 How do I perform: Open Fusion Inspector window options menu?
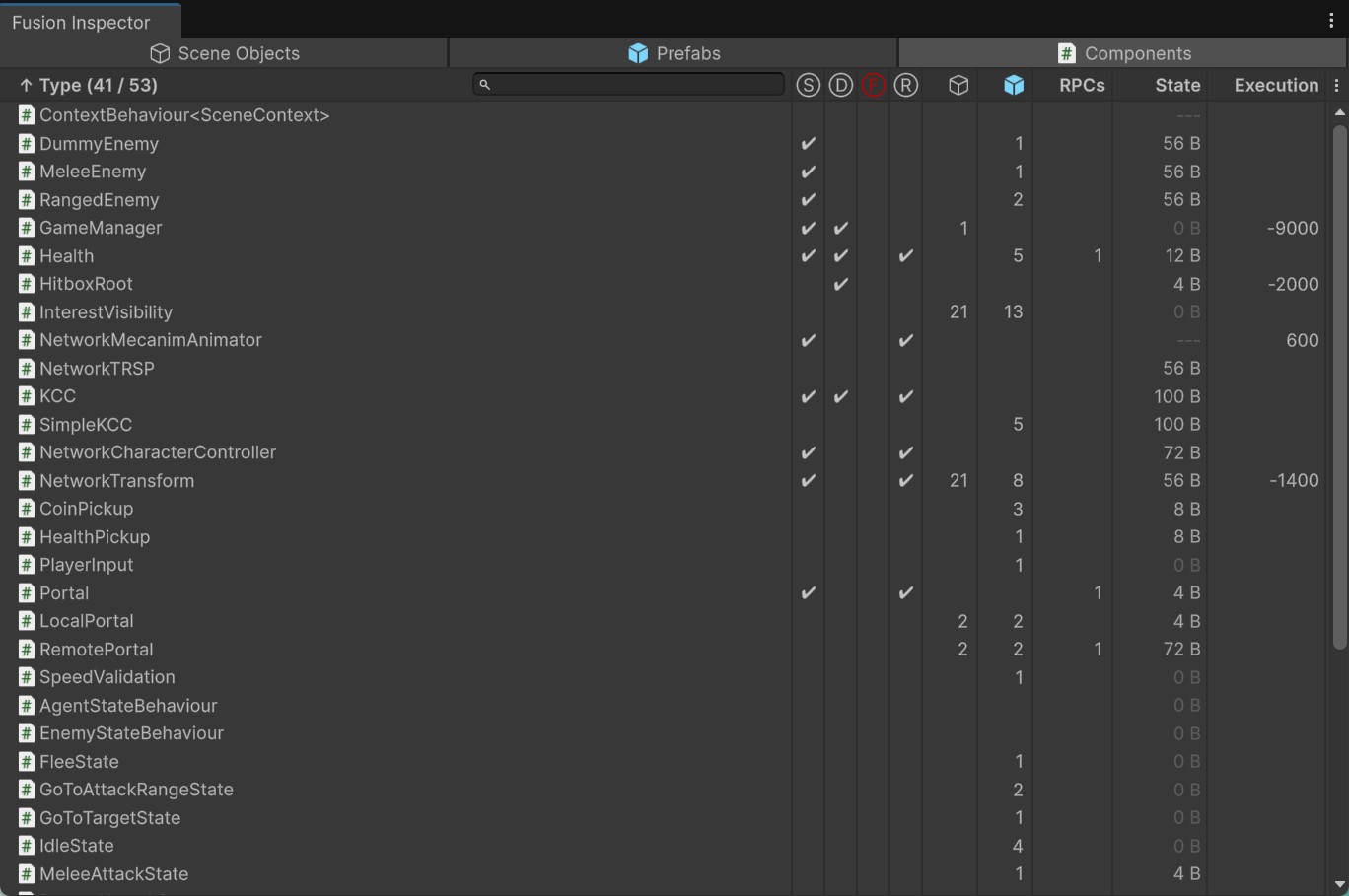(1330, 21)
